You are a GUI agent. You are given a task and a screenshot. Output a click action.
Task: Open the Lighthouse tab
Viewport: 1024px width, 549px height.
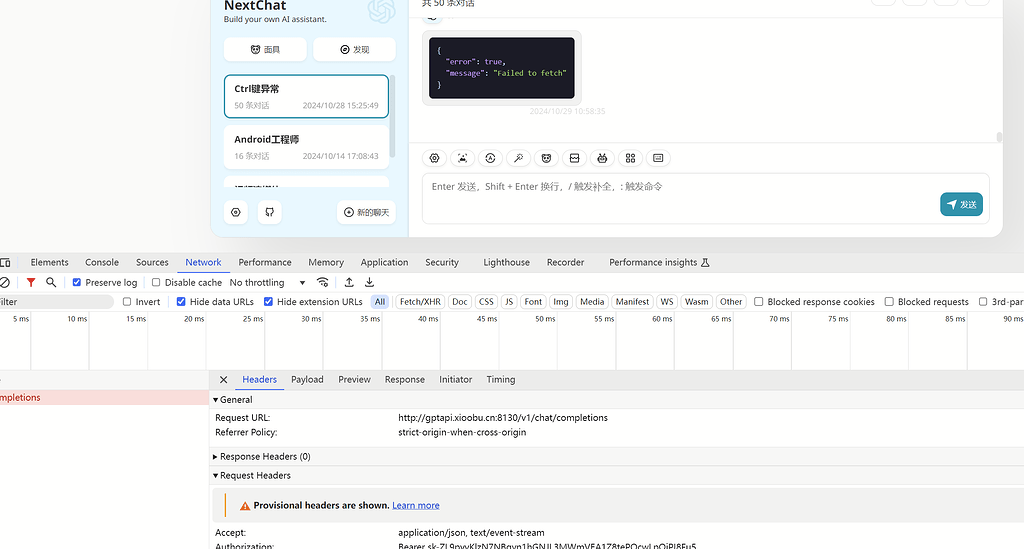[506, 262]
